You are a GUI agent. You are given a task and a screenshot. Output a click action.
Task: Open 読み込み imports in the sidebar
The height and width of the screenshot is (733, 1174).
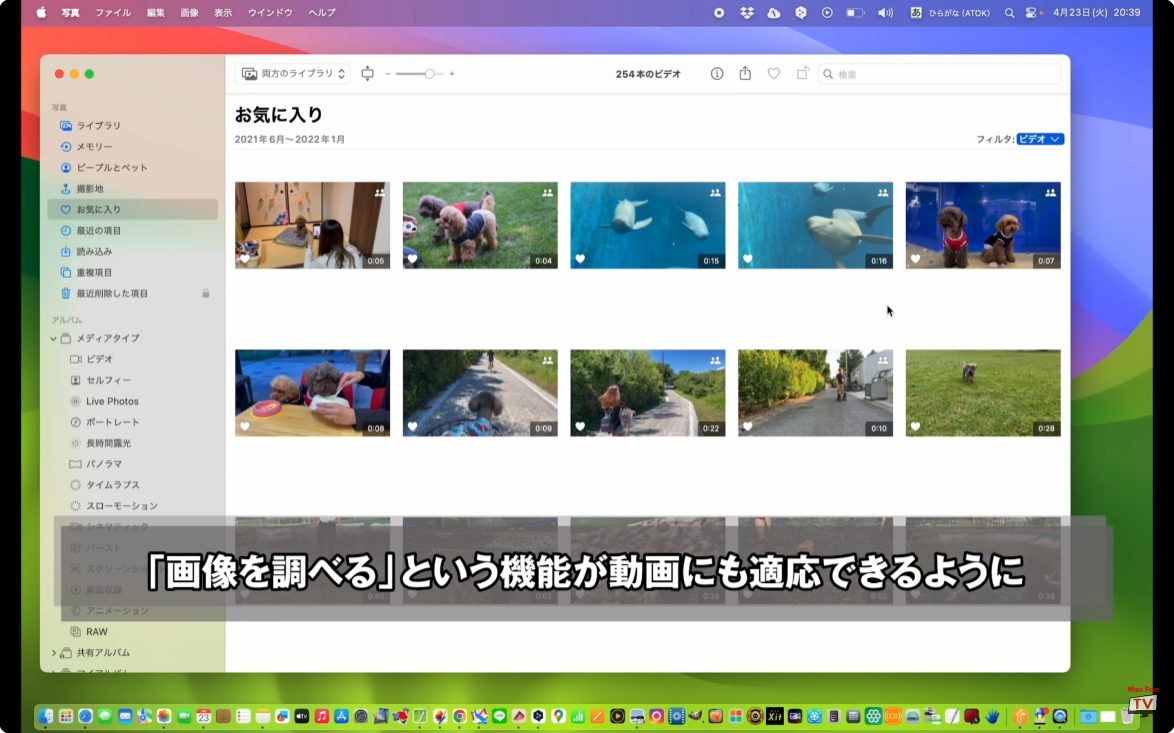[133, 252]
